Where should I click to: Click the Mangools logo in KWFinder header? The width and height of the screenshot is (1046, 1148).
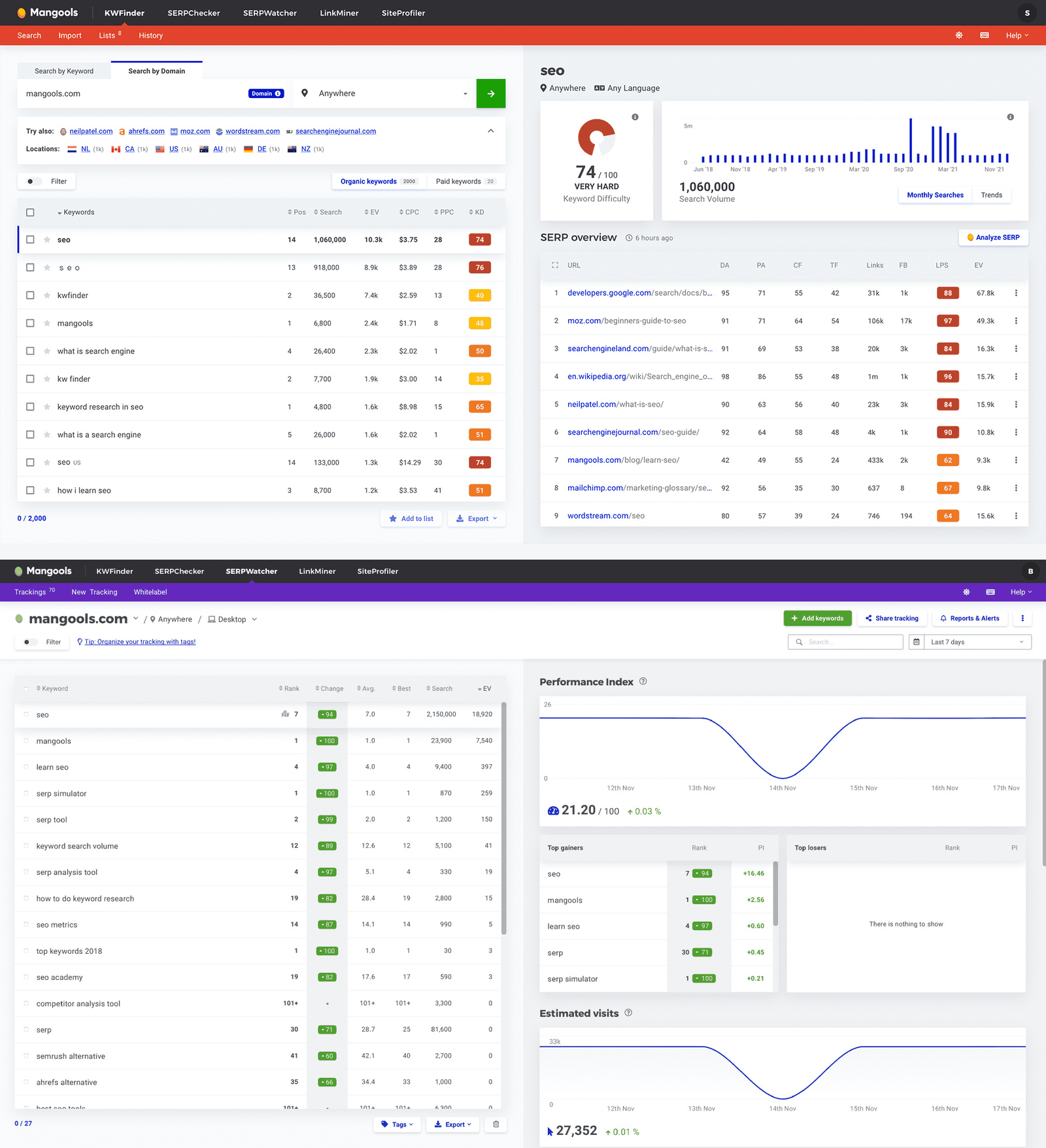click(x=47, y=13)
